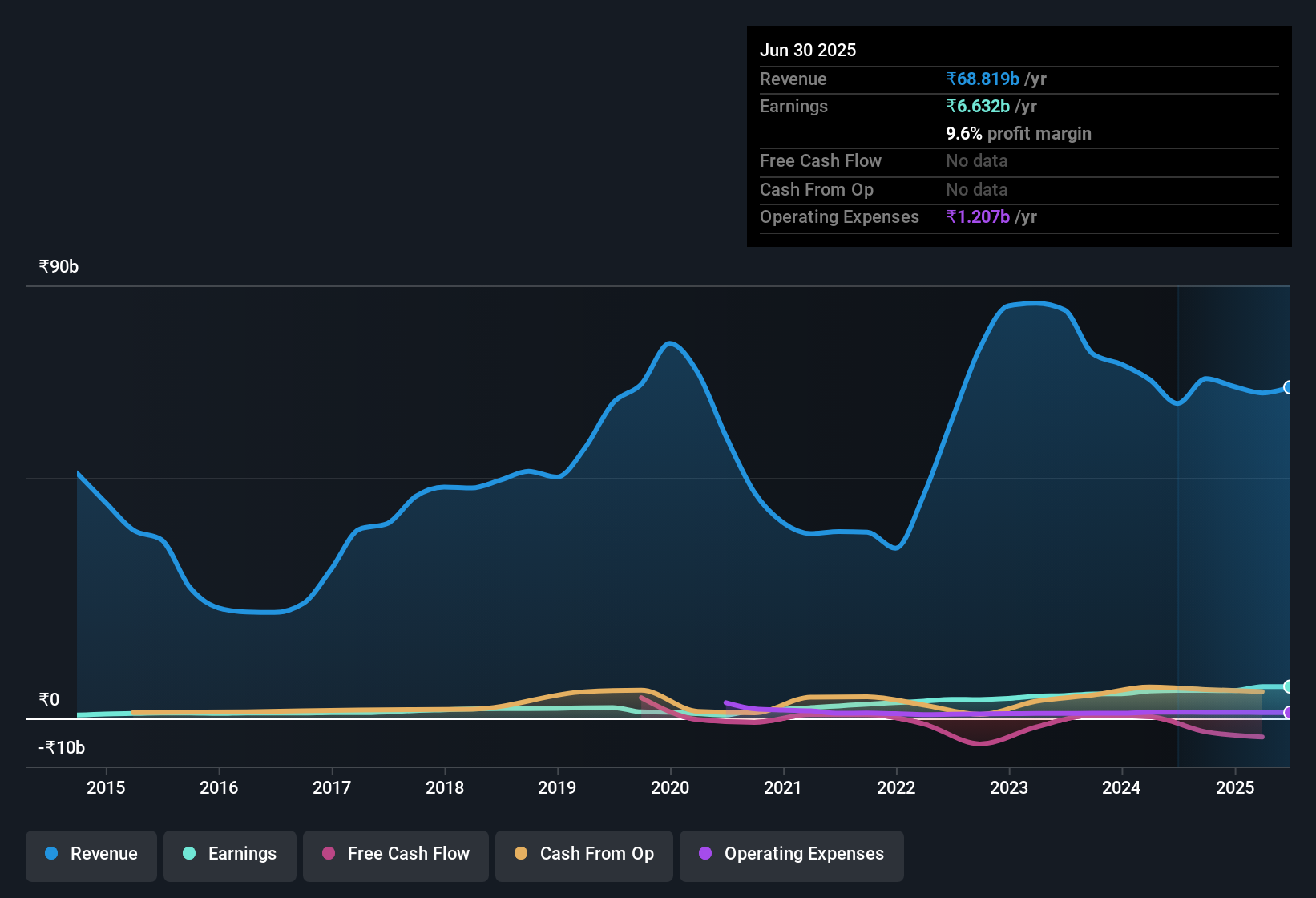Viewport: 1316px width, 898px height.
Task: Click the 2020 peak on the revenue line
Action: [671, 343]
